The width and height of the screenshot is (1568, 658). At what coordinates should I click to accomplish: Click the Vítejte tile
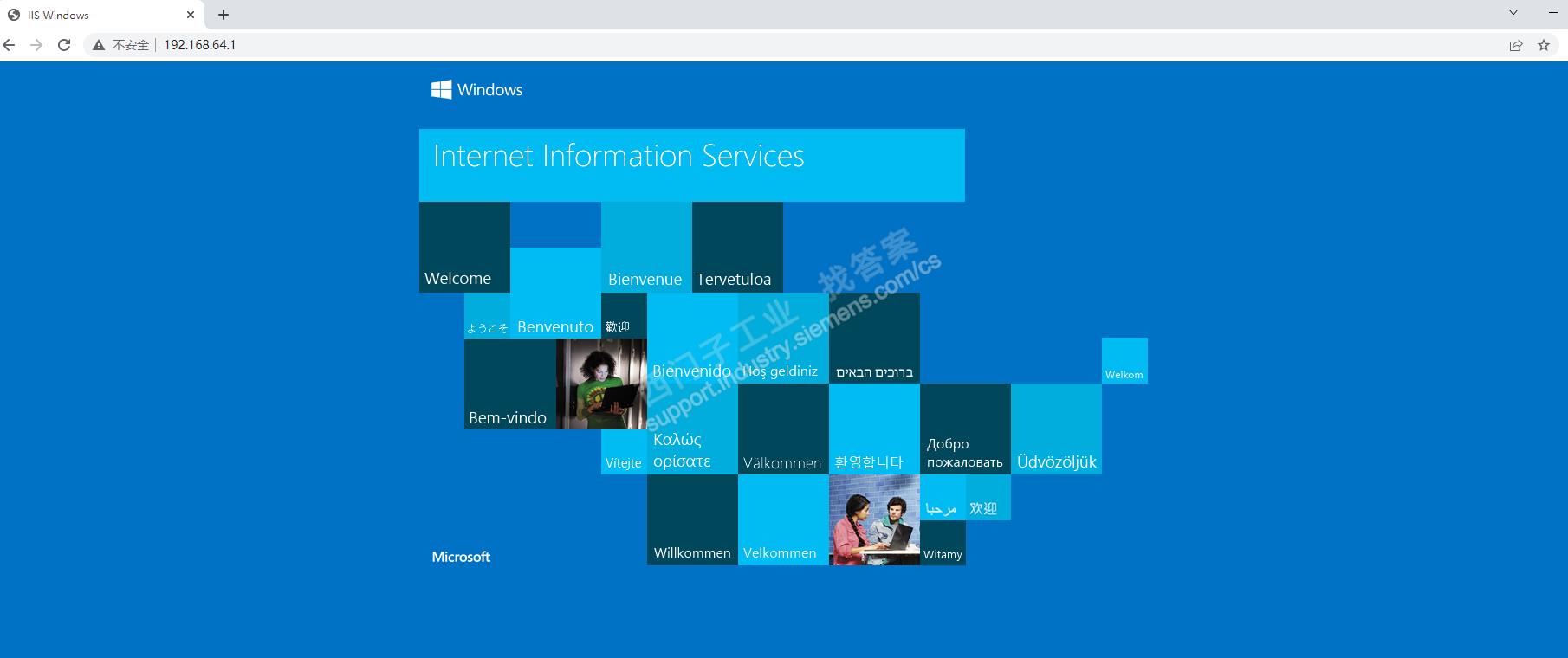click(624, 451)
